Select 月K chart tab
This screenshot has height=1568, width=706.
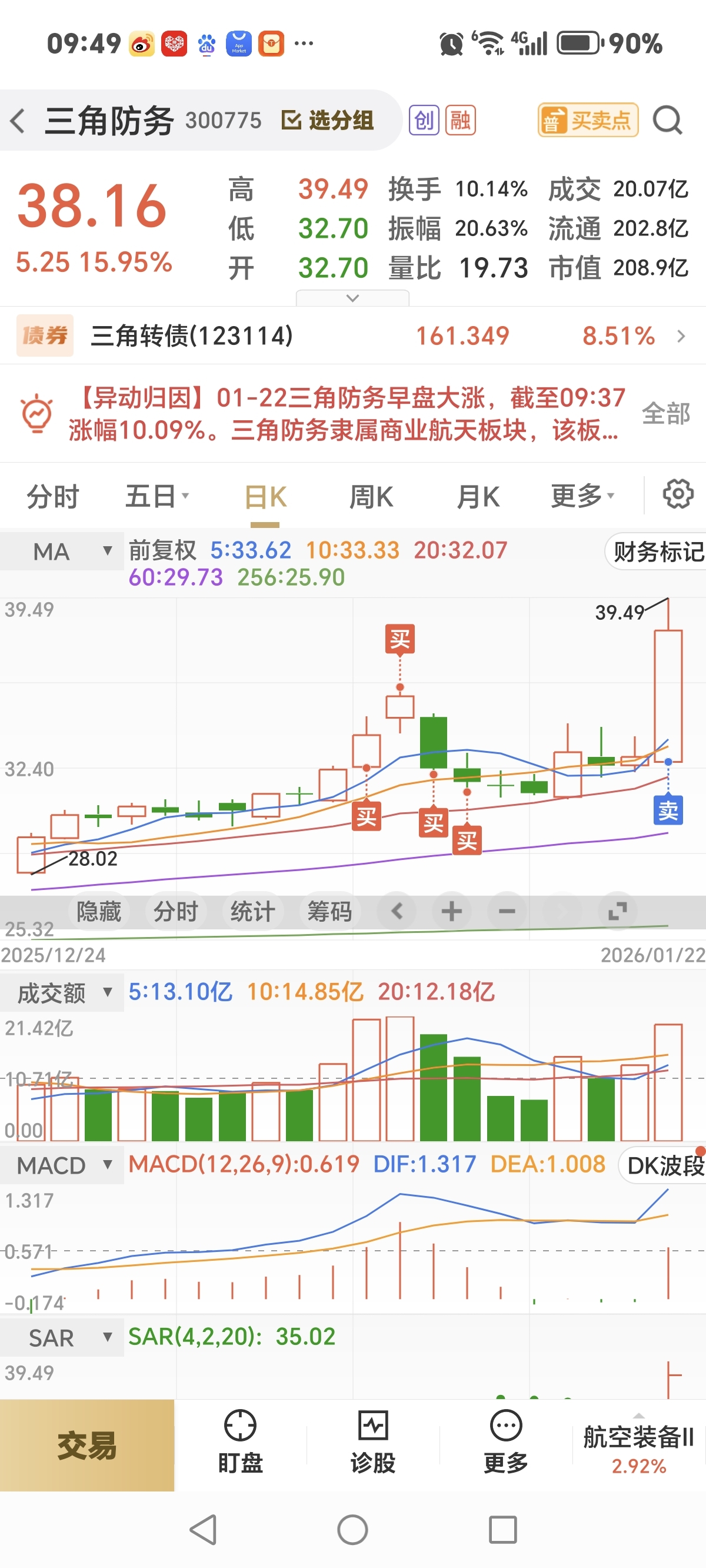click(x=478, y=496)
